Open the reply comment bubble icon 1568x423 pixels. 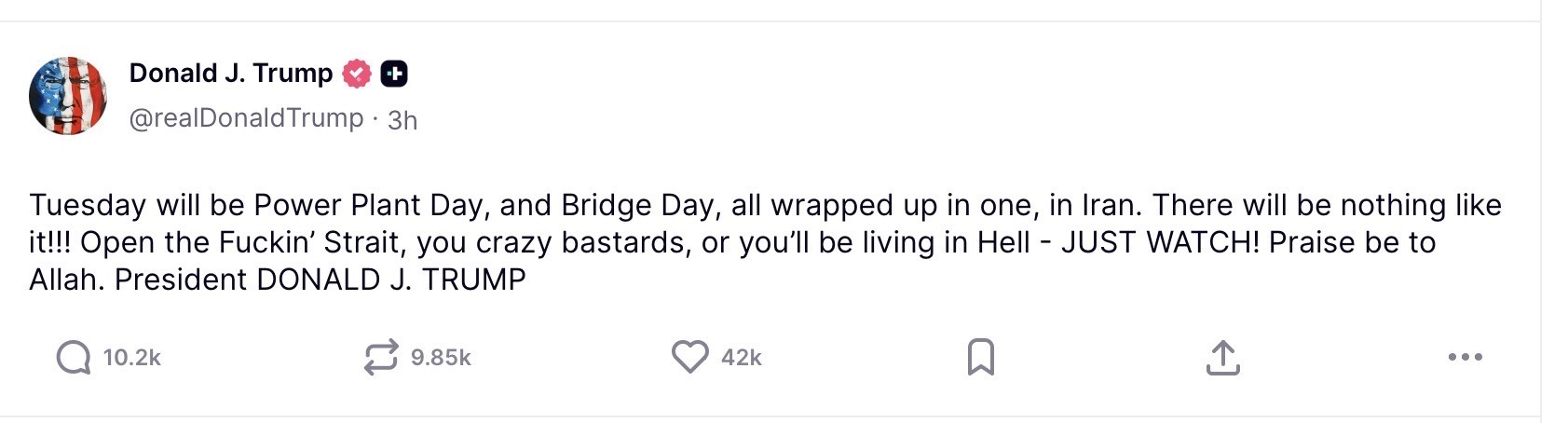point(74,357)
